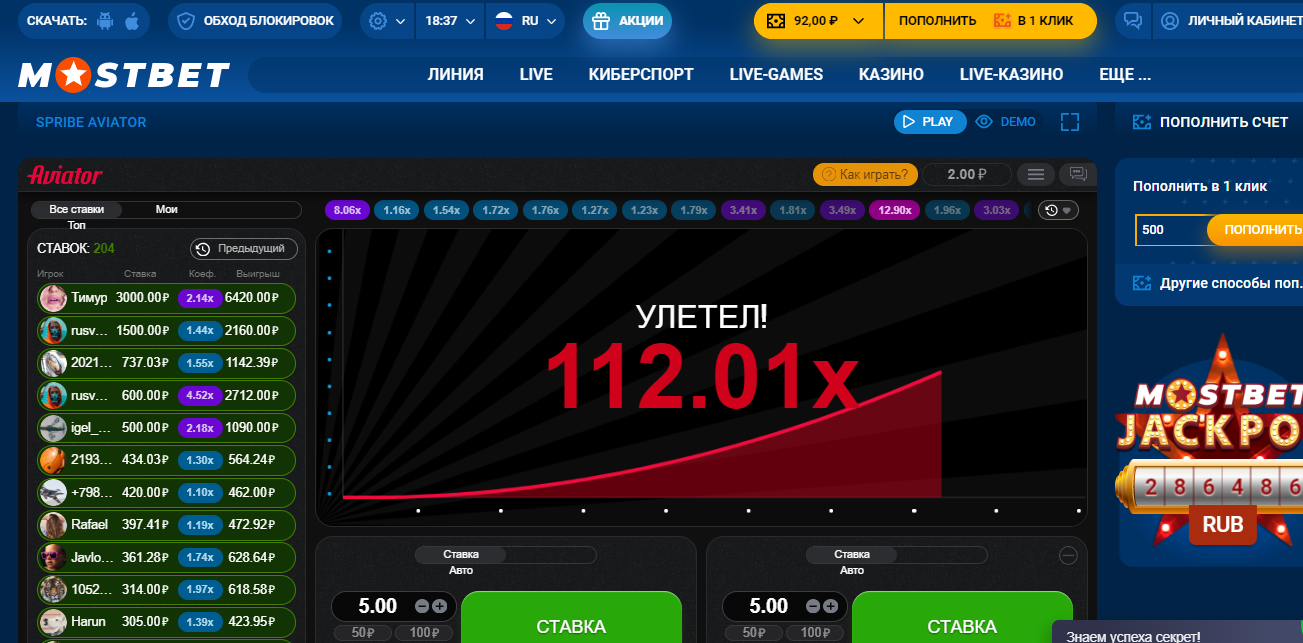Expand the 18:37 time zone dropdown

[x=450, y=20]
